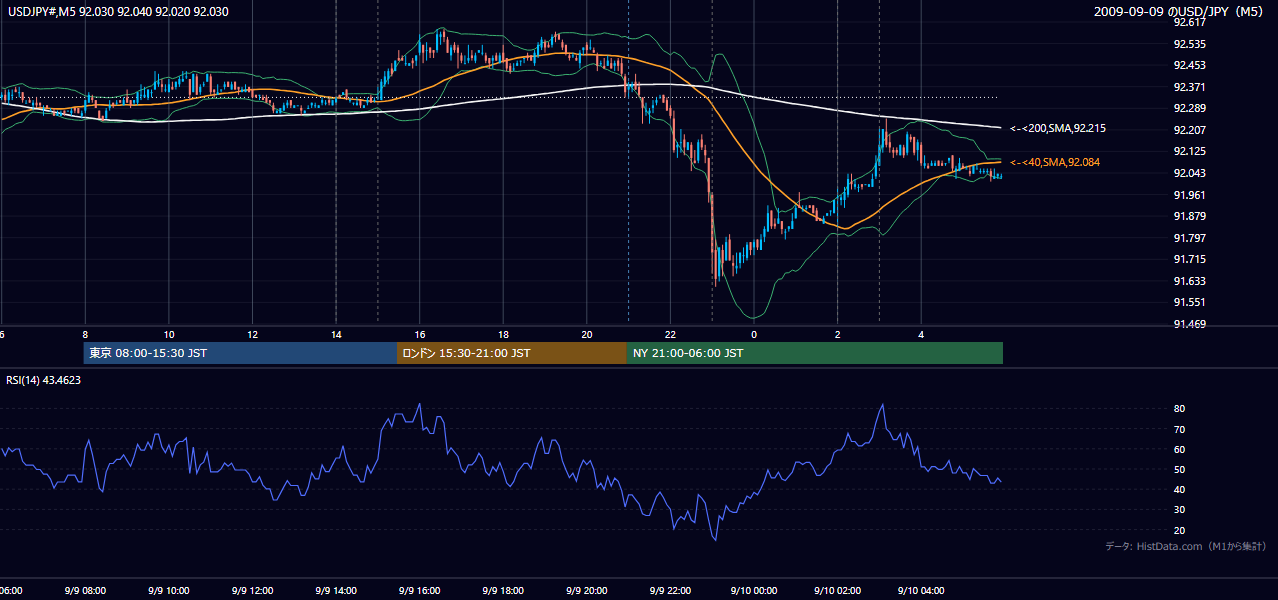
Task: Click price level 92.453 on price axis
Action: (x=1189, y=65)
